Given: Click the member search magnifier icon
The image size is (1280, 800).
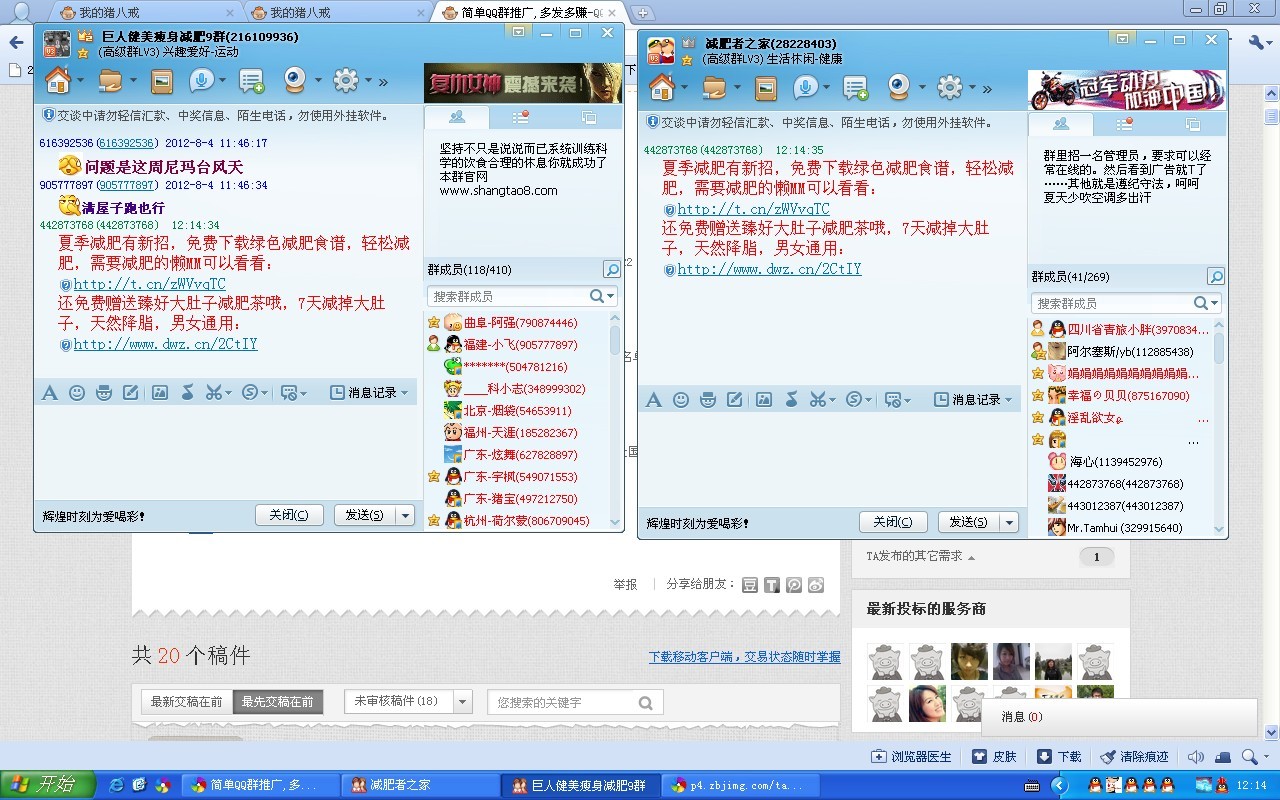Looking at the screenshot, I should click(610, 269).
